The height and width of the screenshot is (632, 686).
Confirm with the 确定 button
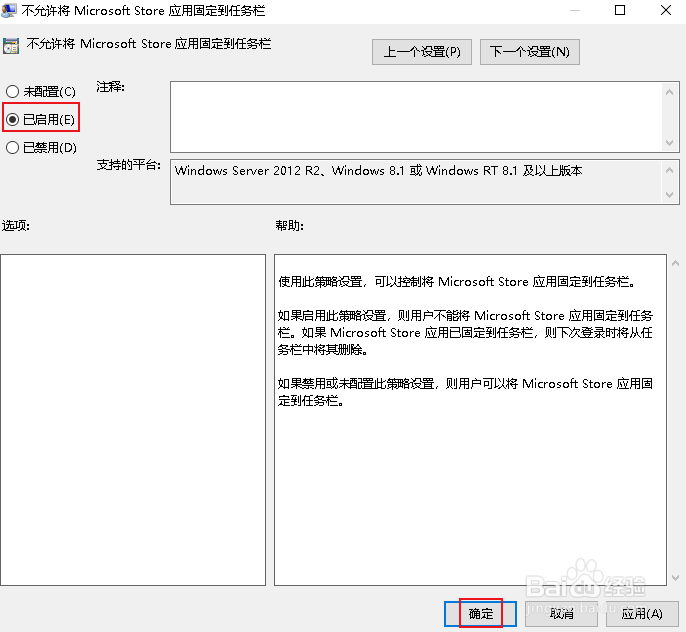click(480, 614)
